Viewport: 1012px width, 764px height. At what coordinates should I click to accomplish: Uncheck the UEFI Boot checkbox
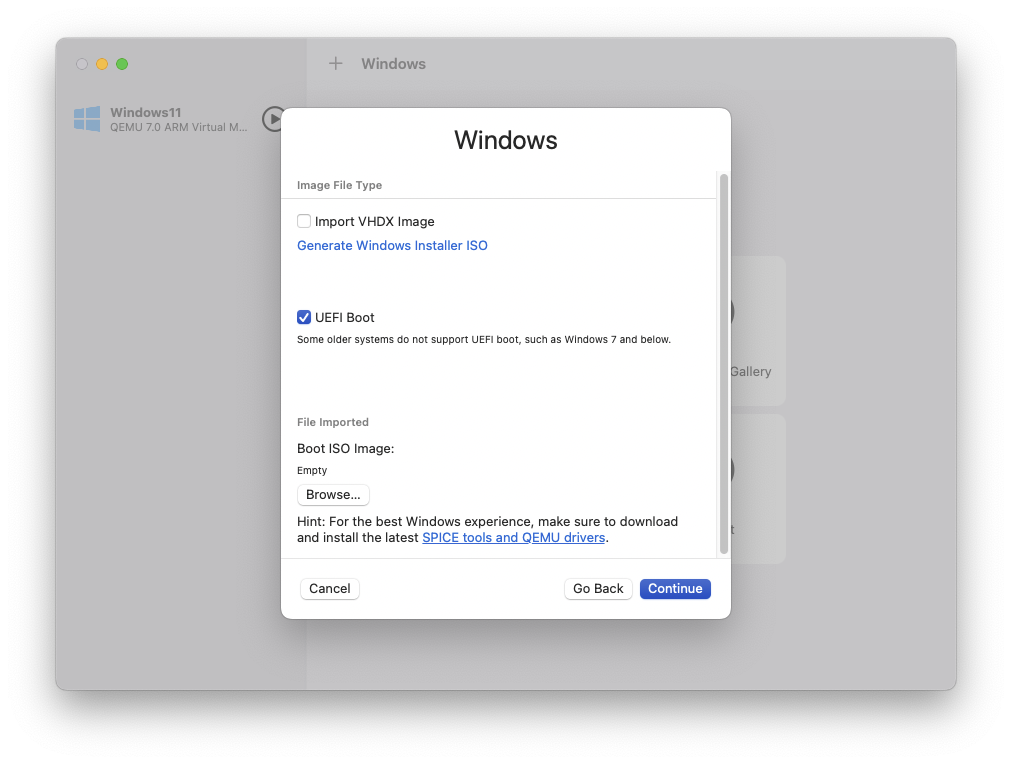coord(304,317)
